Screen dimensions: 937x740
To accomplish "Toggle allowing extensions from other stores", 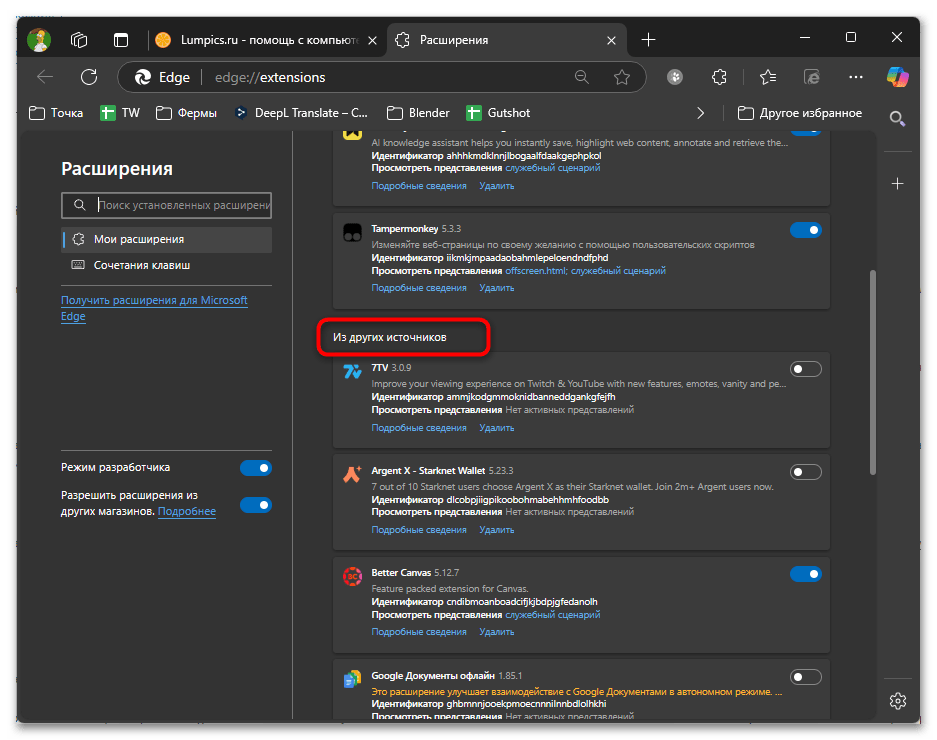I will (256, 505).
